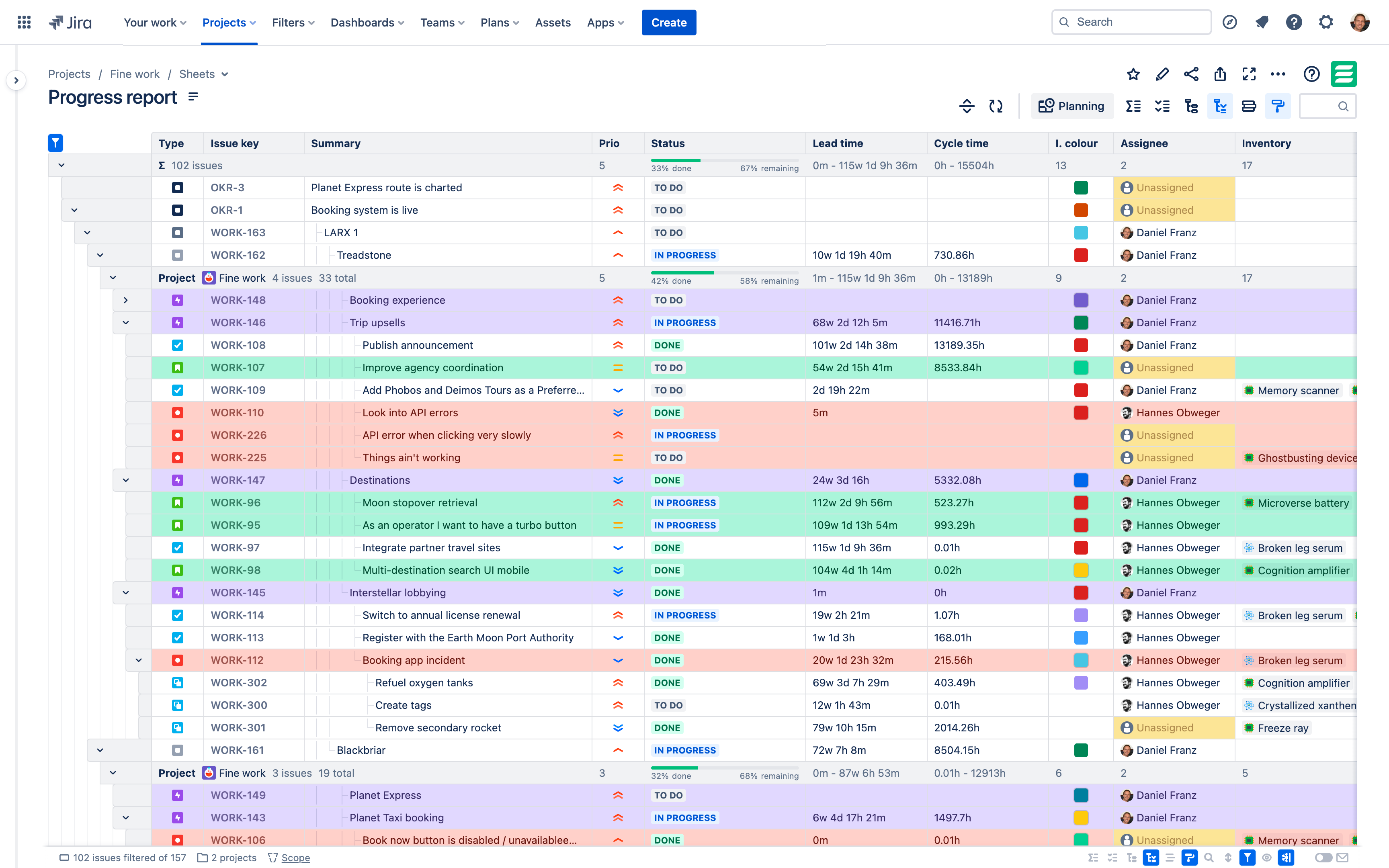Screen dimensions: 1389x868
Task: Open the Sheets breadcrumb dropdown
Action: click(x=225, y=74)
